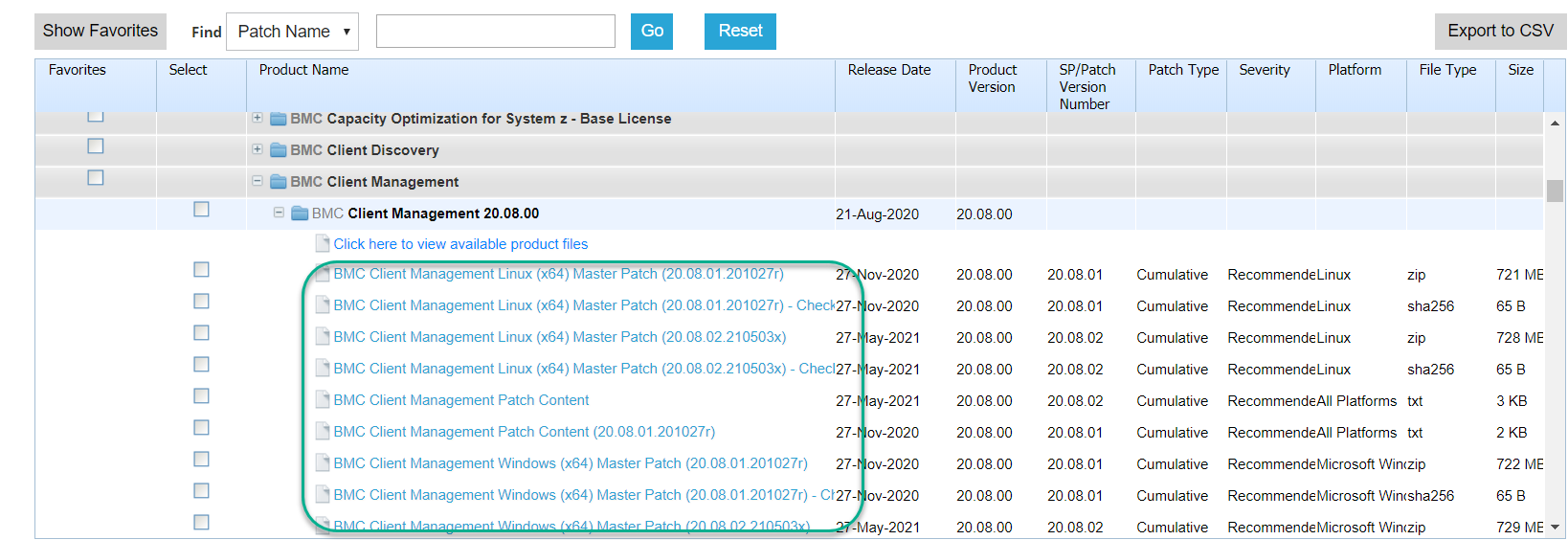Image resolution: width=1568 pixels, height=540 pixels.
Task: Open Patch Content (20.08.01.201027r) link
Action: coord(525,432)
